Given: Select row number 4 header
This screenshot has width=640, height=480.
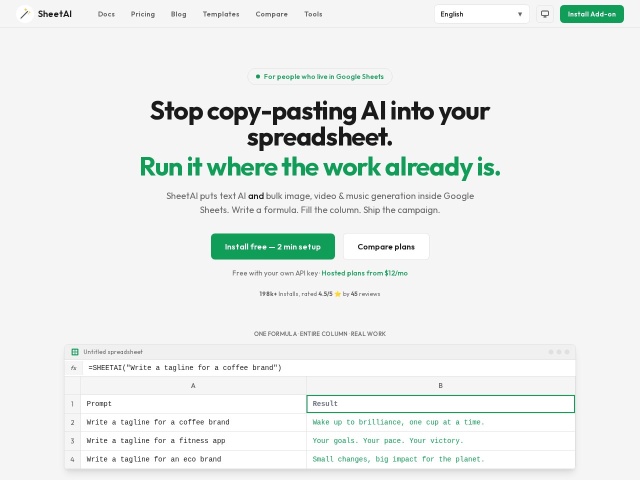Looking at the screenshot, I should click(x=73, y=459).
